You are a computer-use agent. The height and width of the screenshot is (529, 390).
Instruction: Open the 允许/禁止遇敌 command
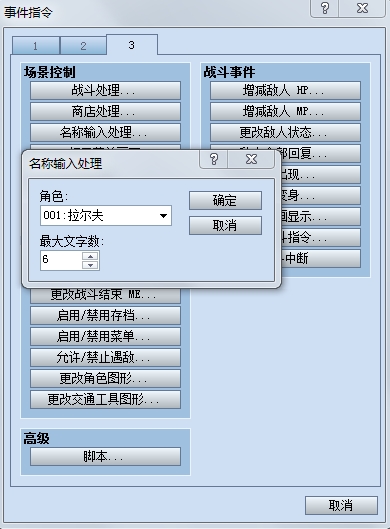click(105, 357)
